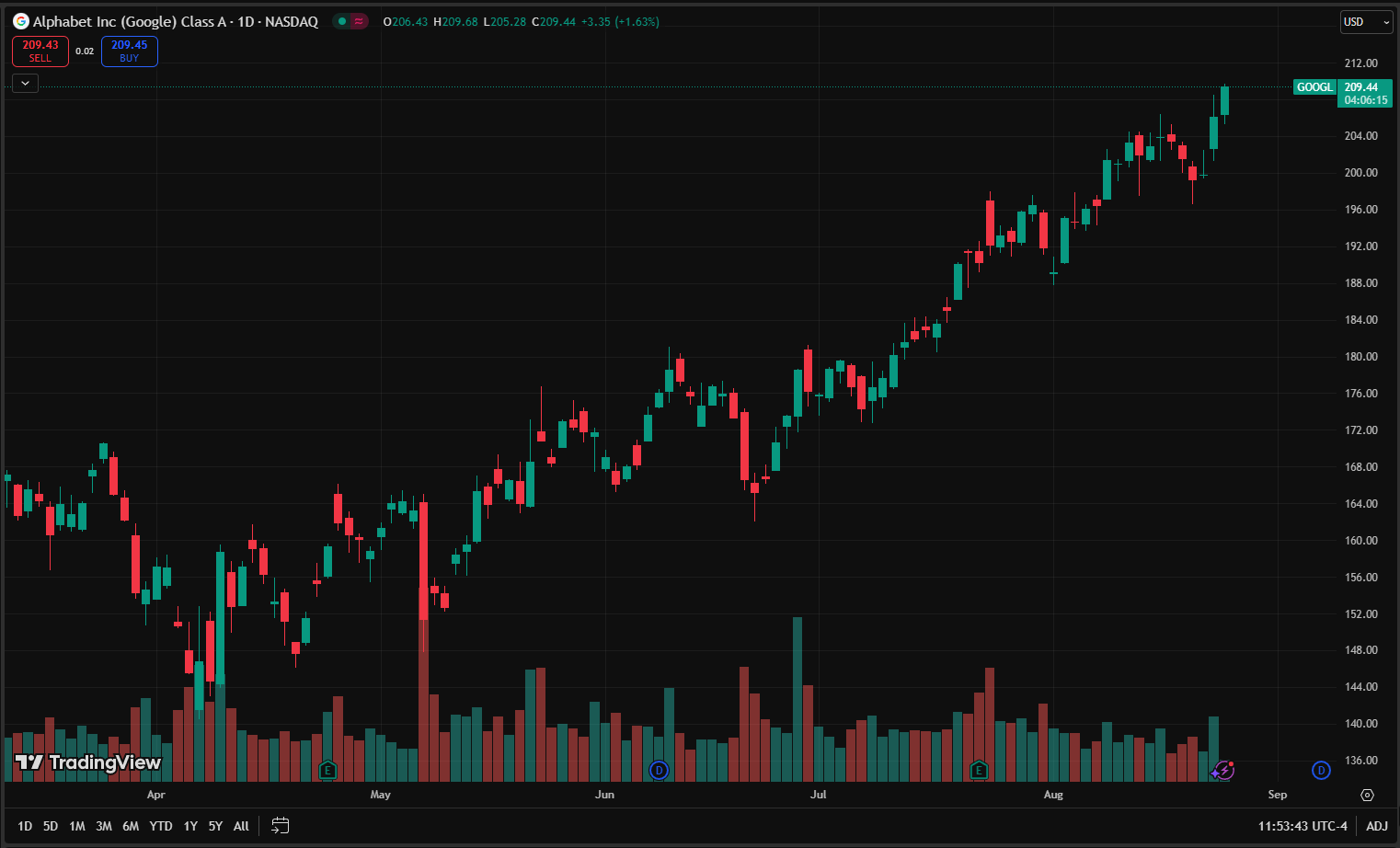Click the Apr label on time axis

(156, 795)
